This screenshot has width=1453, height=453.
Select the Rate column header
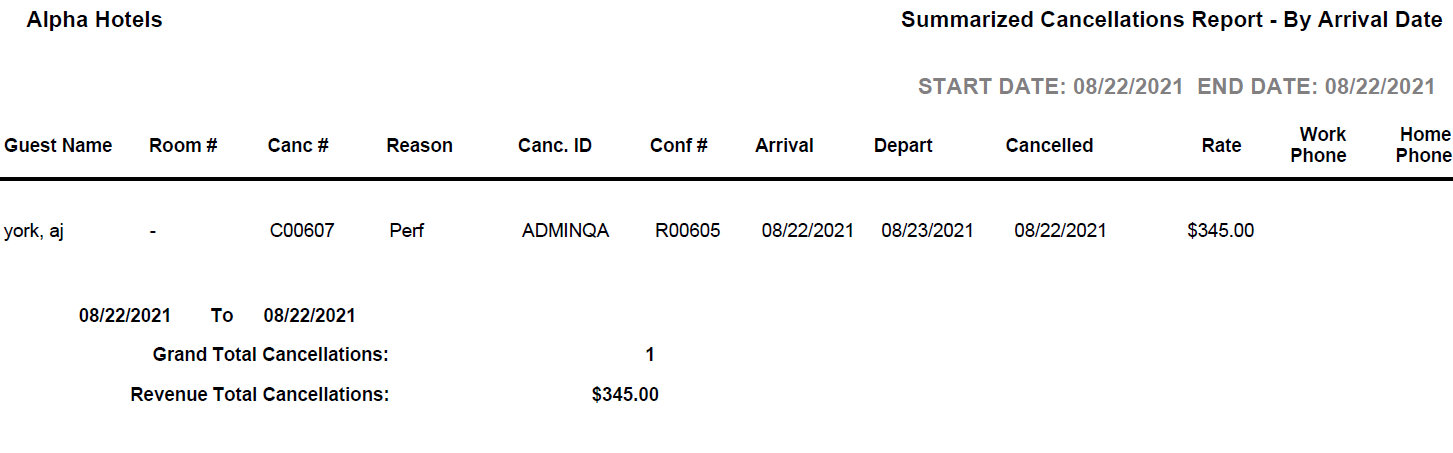tap(1221, 146)
